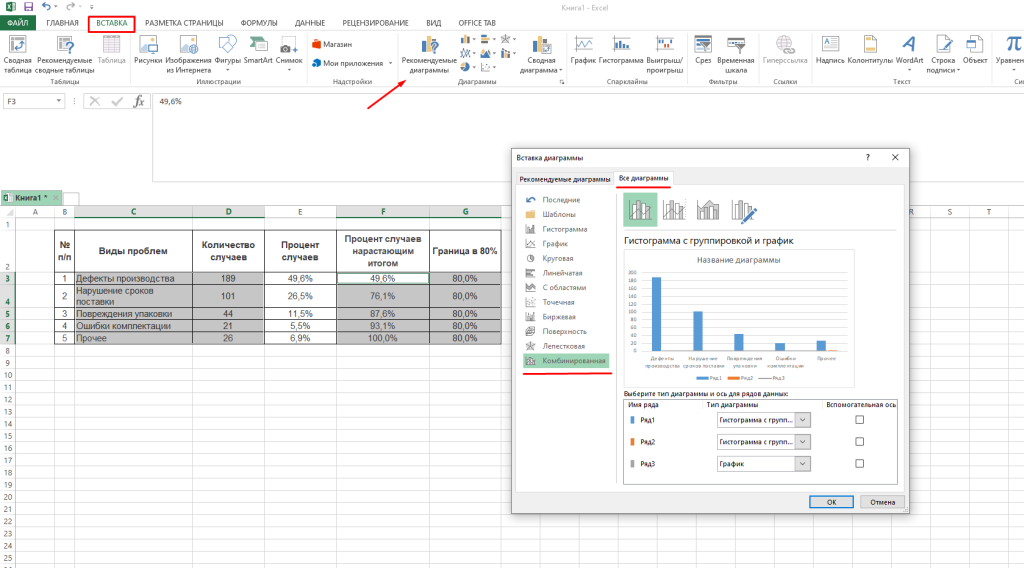
Task: Open the ГЛАВНАЯ ribbon tab
Action: point(63,23)
